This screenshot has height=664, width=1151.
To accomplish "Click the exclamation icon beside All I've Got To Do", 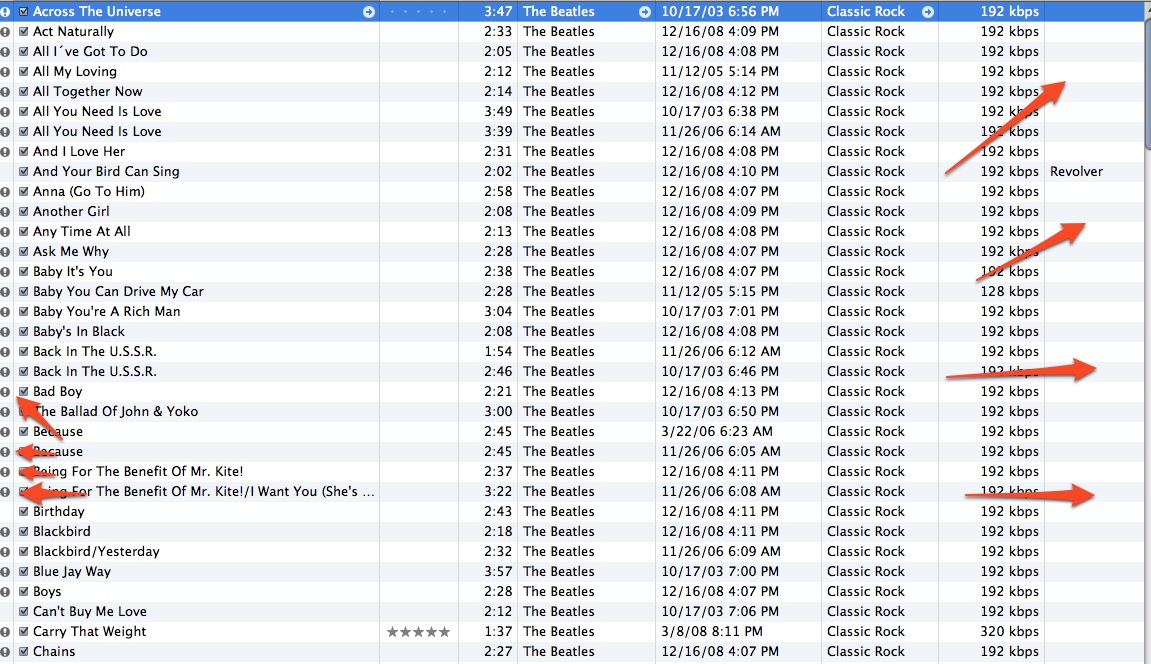I will [x=5, y=51].
